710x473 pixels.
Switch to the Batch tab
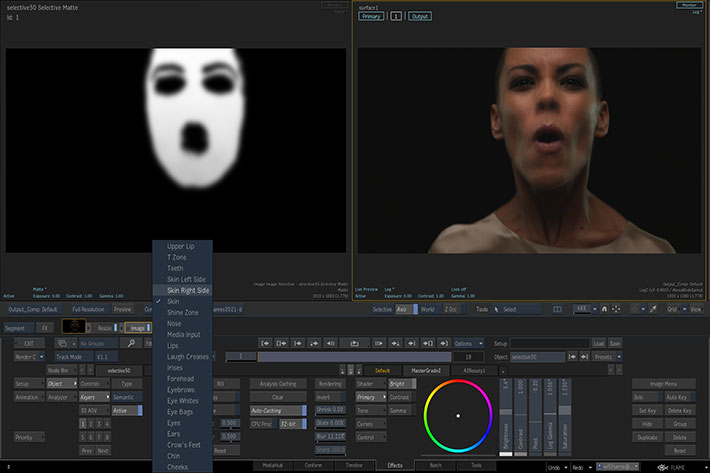pos(435,466)
